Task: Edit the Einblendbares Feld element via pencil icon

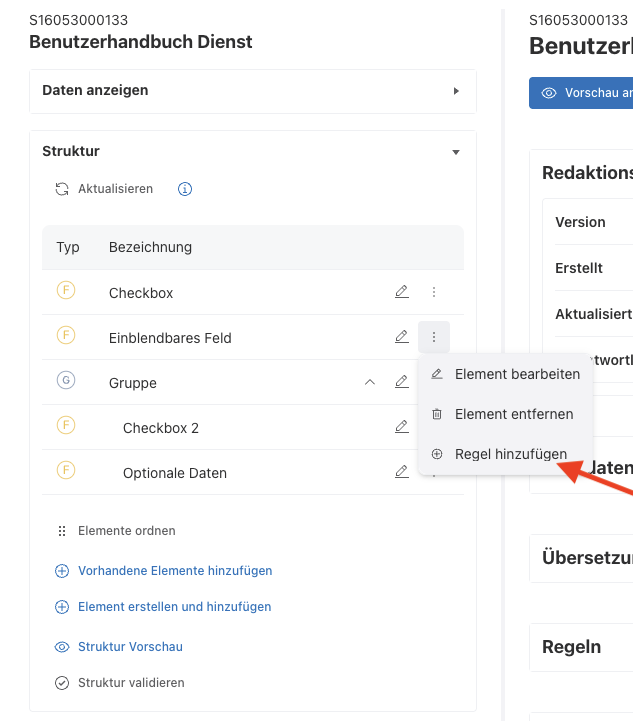Action: click(401, 337)
